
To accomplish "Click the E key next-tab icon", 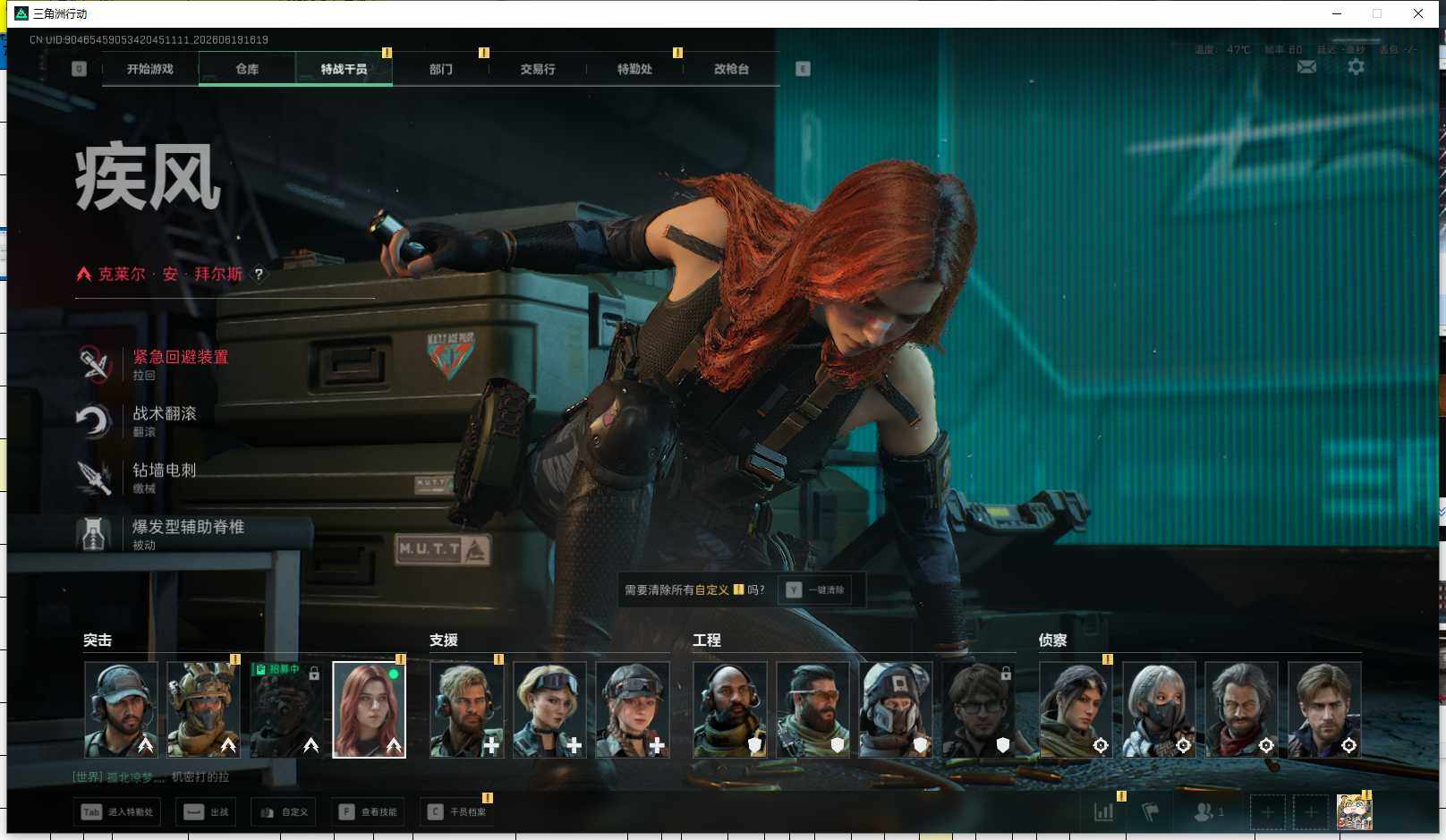I will (803, 69).
